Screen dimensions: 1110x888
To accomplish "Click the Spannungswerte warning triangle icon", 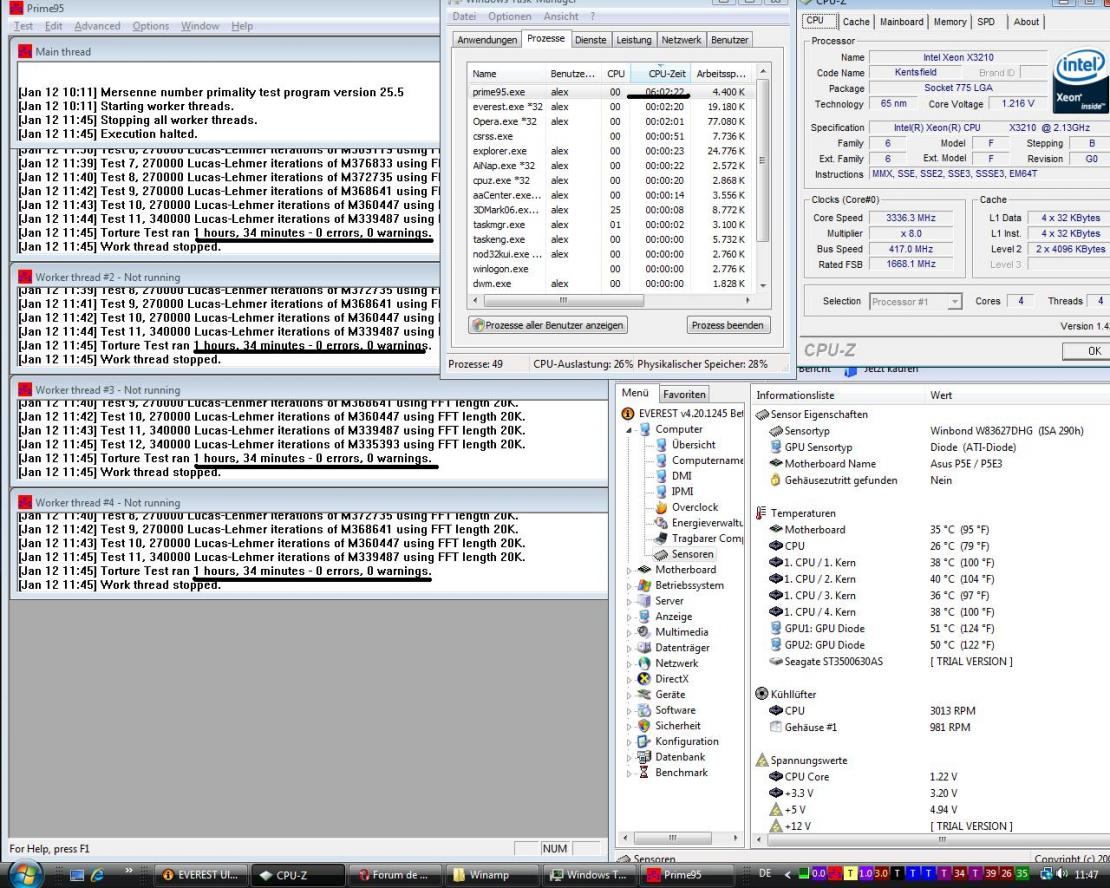I will pyautogui.click(x=762, y=761).
